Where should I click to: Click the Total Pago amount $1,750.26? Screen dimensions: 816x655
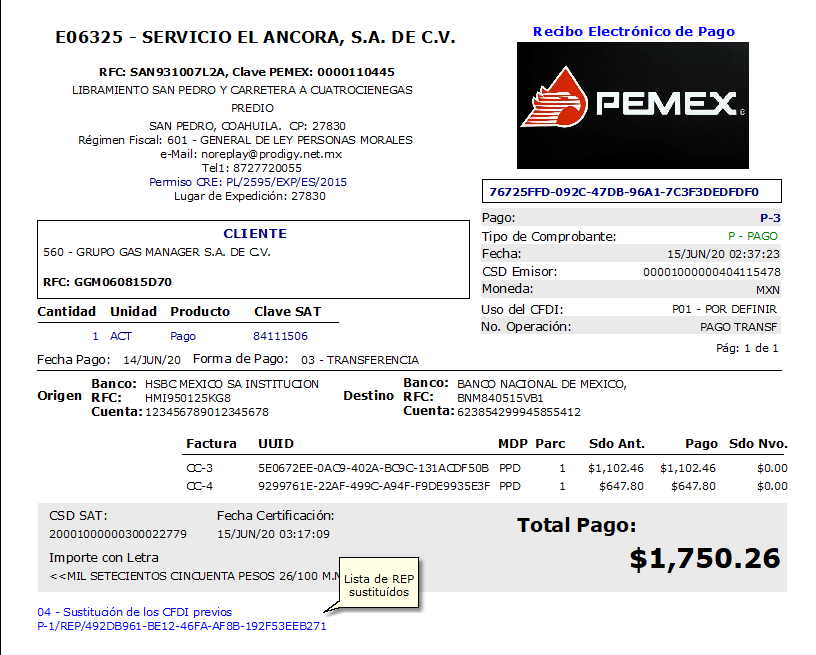pos(704,559)
